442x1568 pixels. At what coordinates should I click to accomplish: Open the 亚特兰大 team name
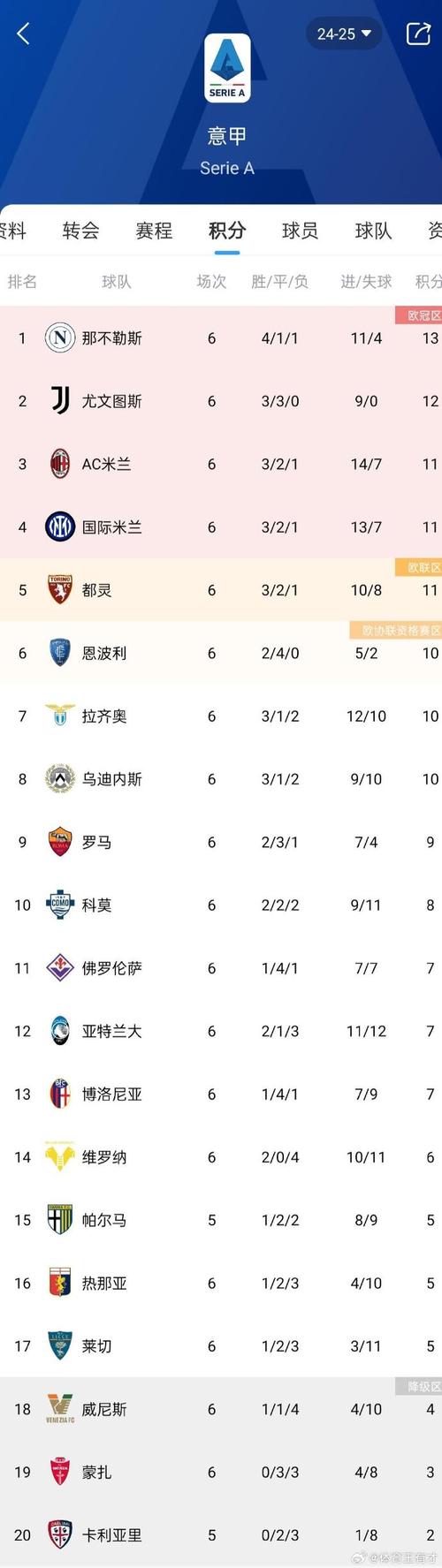[111, 1031]
